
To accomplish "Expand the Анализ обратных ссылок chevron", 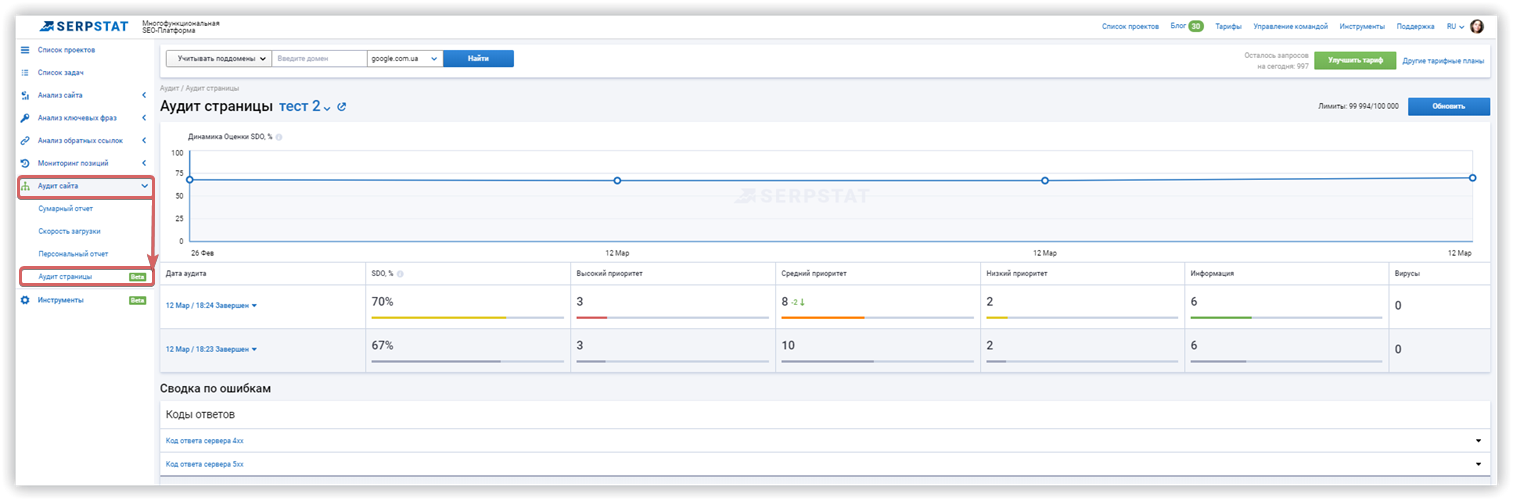I will click(144, 141).
